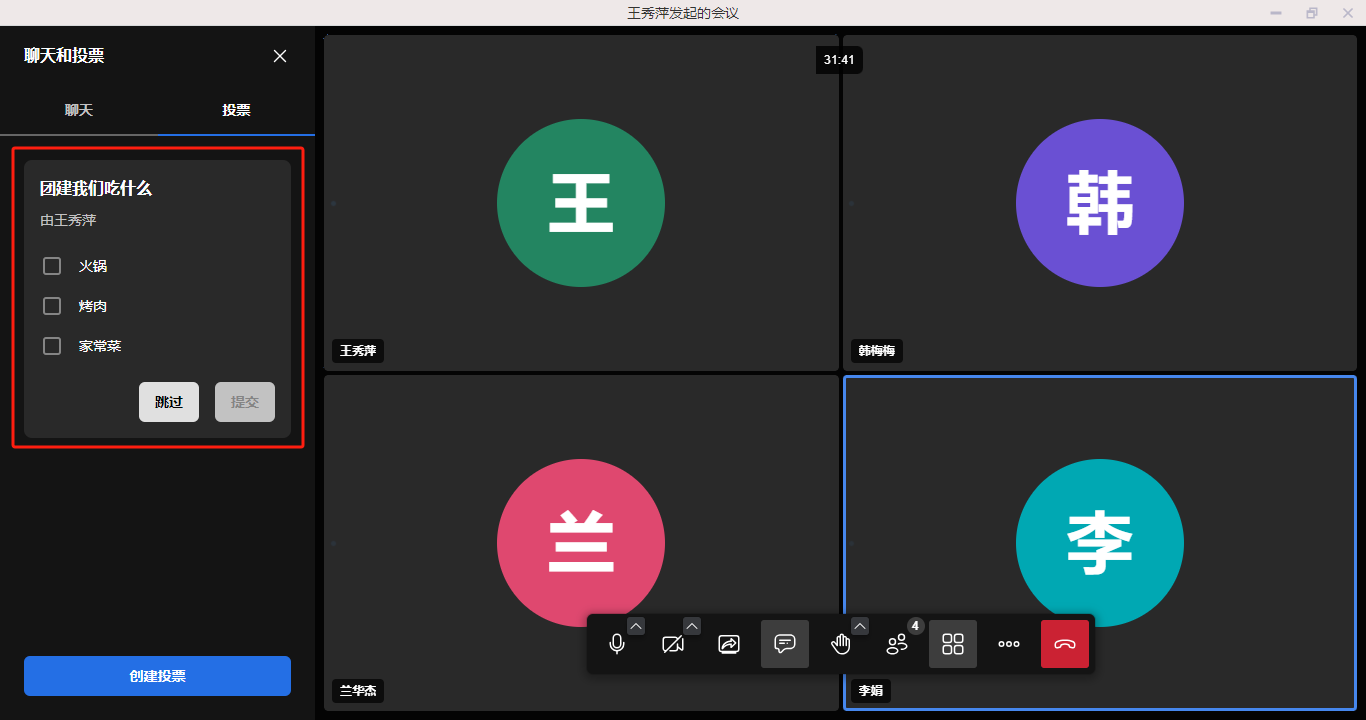
Task: Close the 聊天和投票 panel
Action: tap(280, 56)
